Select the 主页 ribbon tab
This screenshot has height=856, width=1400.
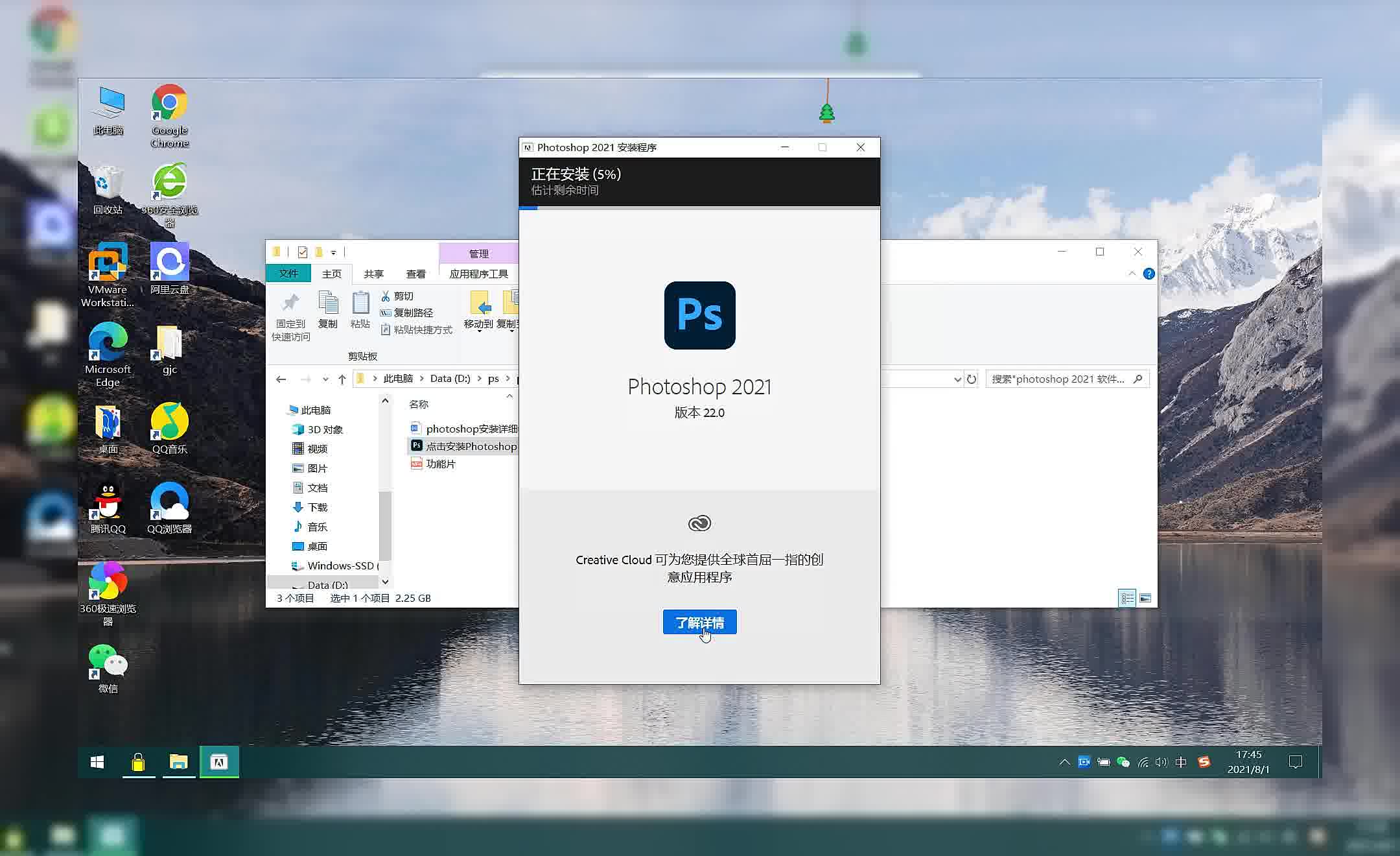click(332, 274)
